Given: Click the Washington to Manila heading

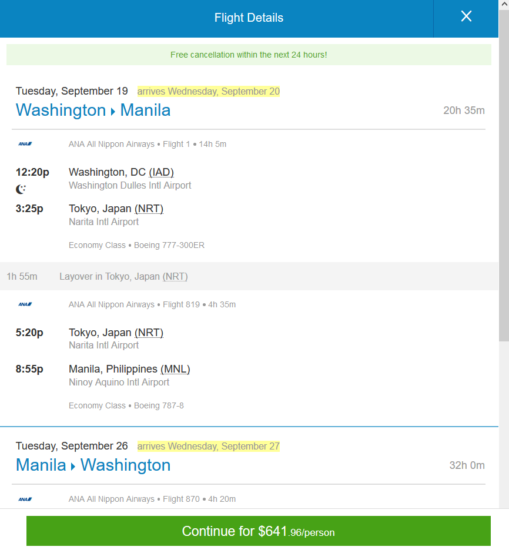Looking at the screenshot, I should pos(93,110).
